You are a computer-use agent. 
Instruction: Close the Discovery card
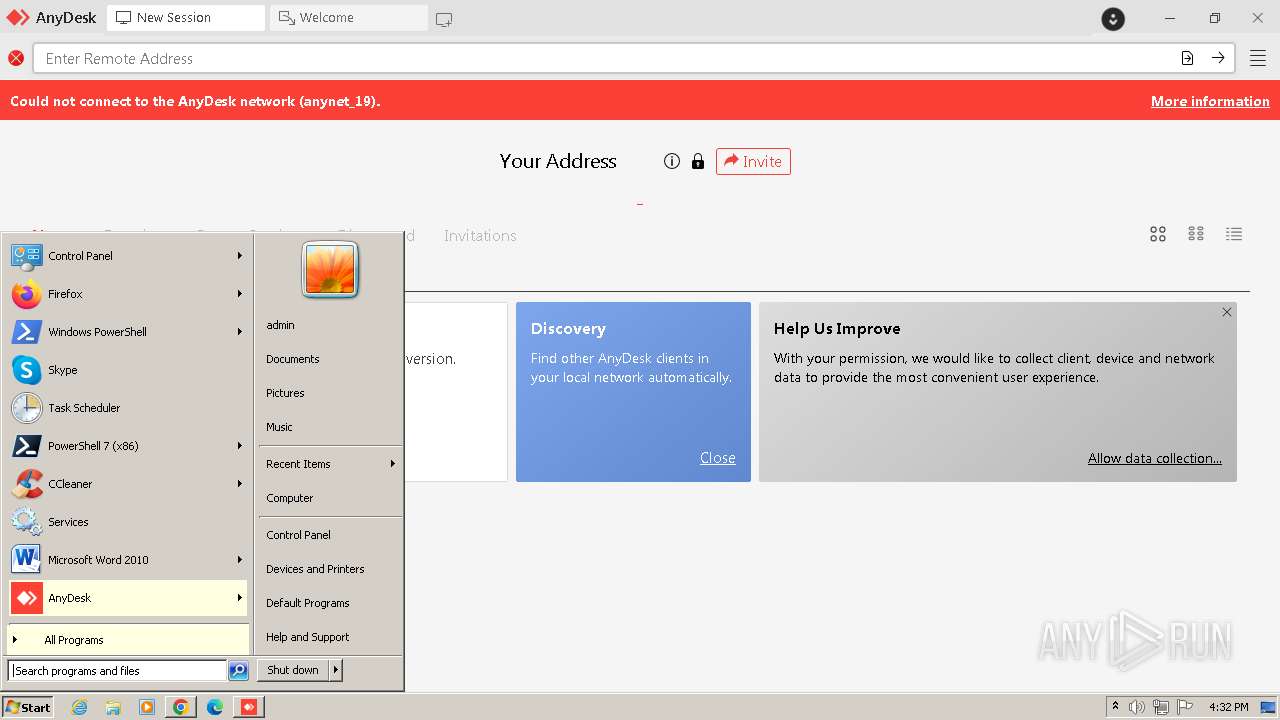pos(718,458)
